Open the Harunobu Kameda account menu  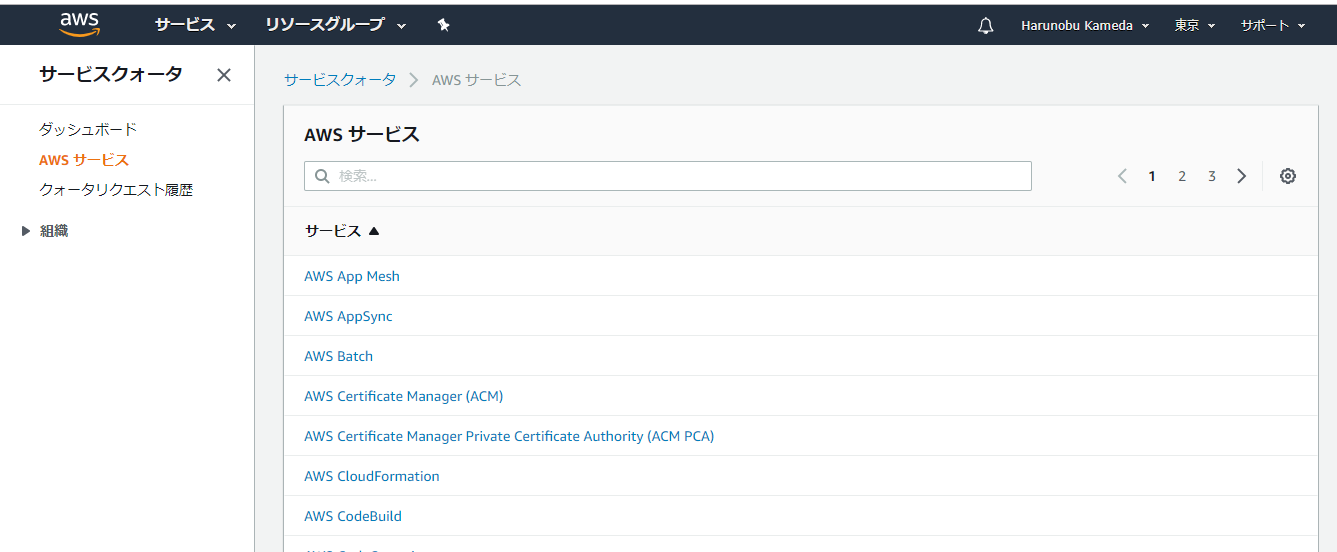[1085, 25]
